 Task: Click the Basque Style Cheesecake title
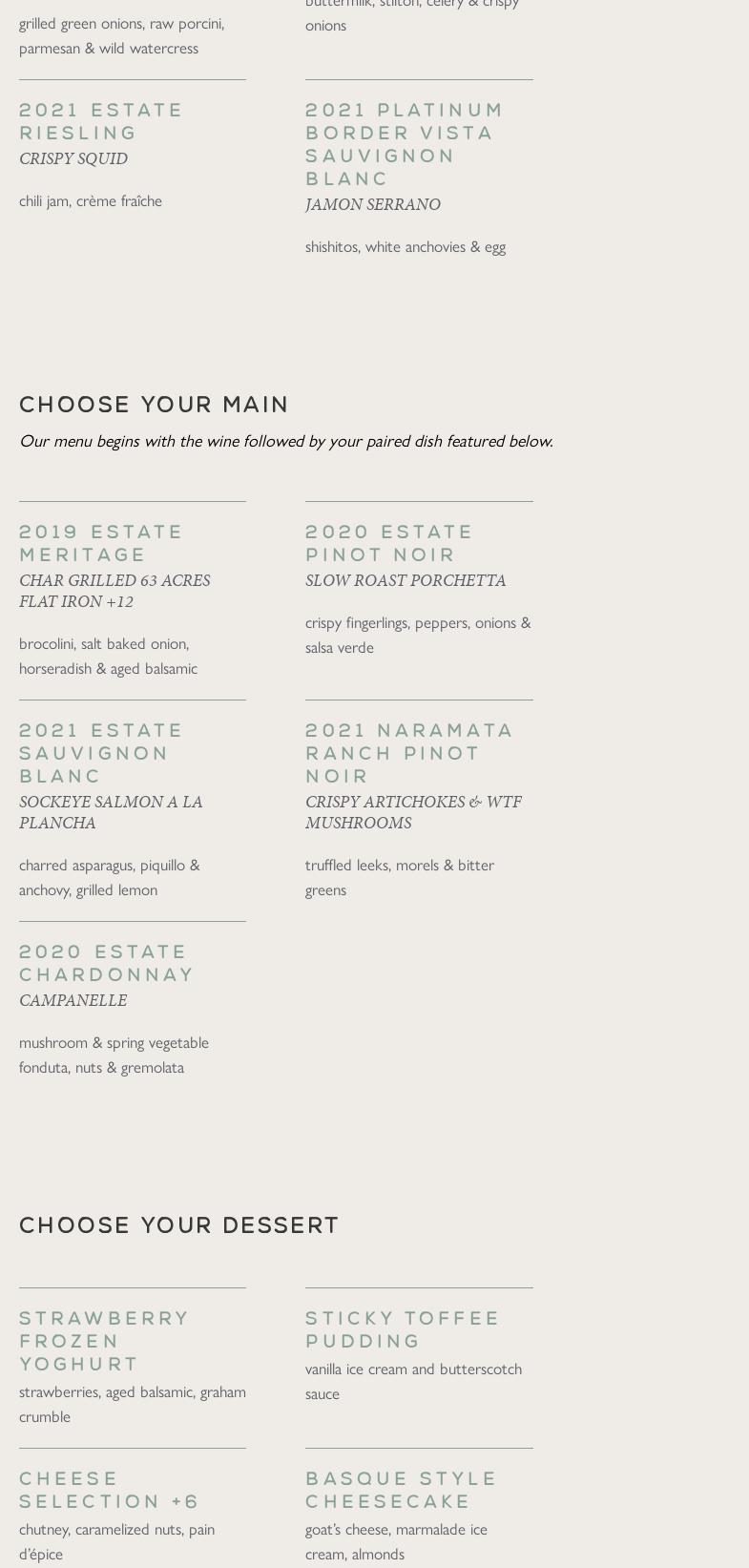(402, 1490)
